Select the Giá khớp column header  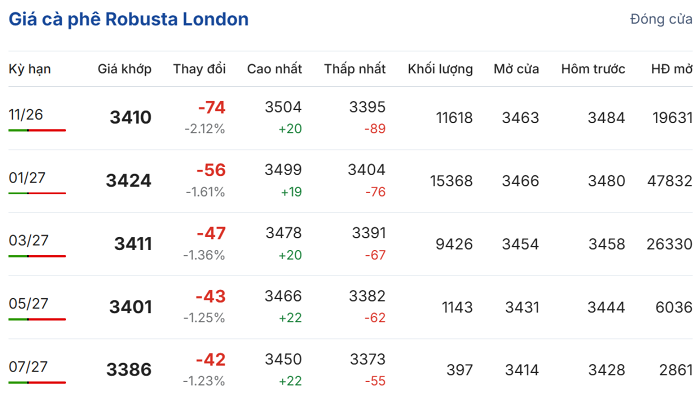[125, 69]
